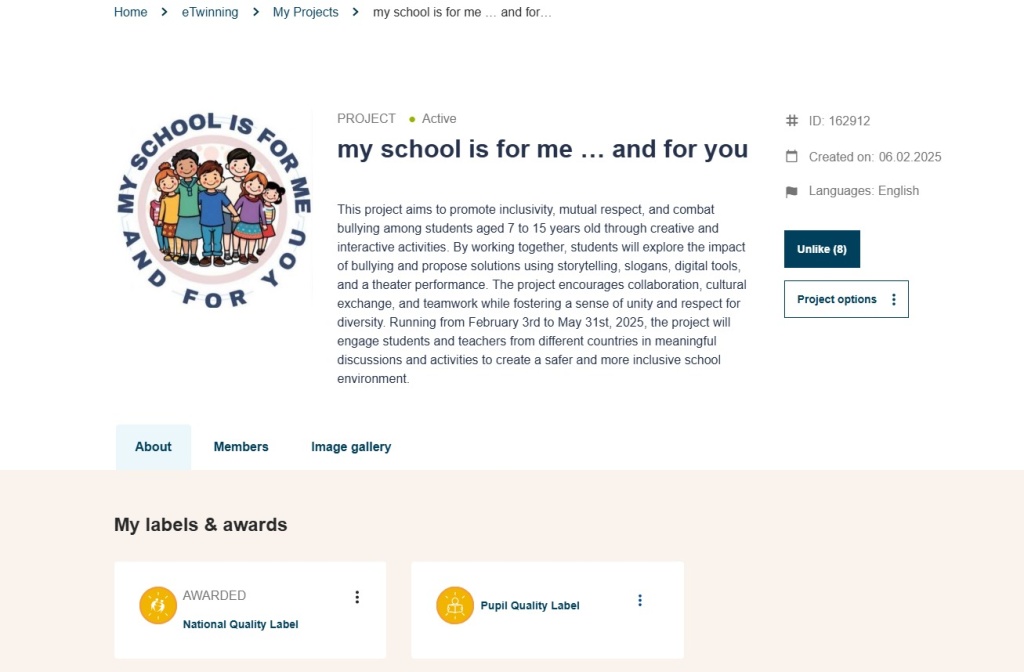1024x672 pixels.
Task: Click the green Active status dot
Action: pos(412,119)
